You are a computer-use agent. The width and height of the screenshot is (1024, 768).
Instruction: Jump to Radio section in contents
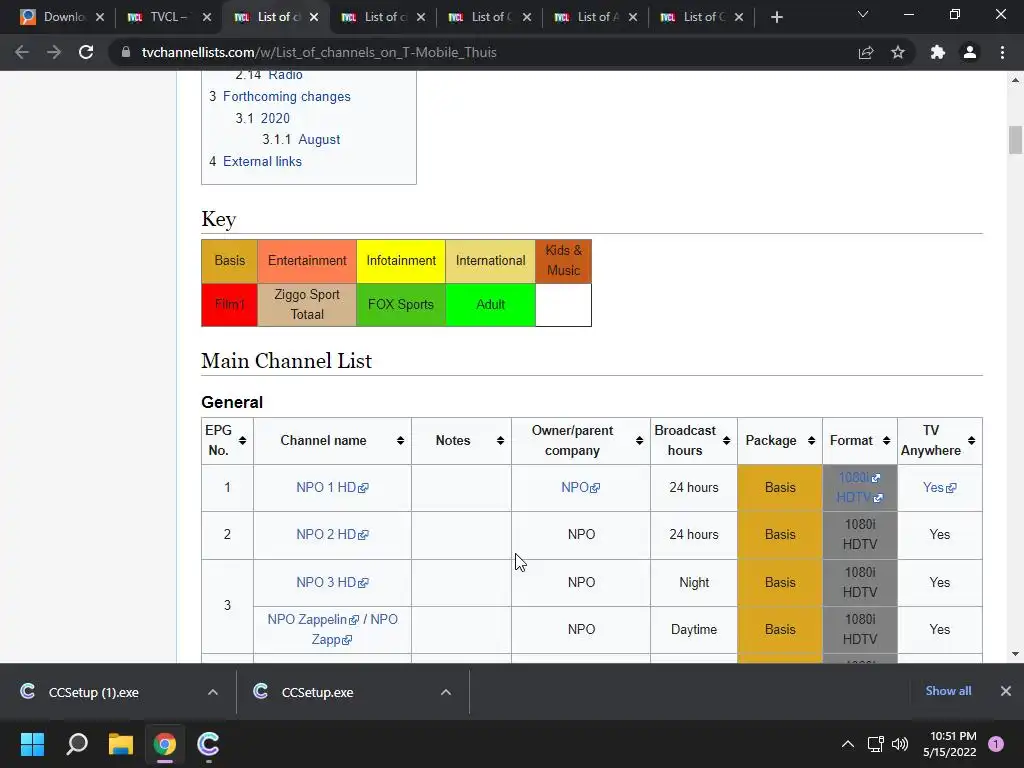pyautogui.click(x=285, y=74)
